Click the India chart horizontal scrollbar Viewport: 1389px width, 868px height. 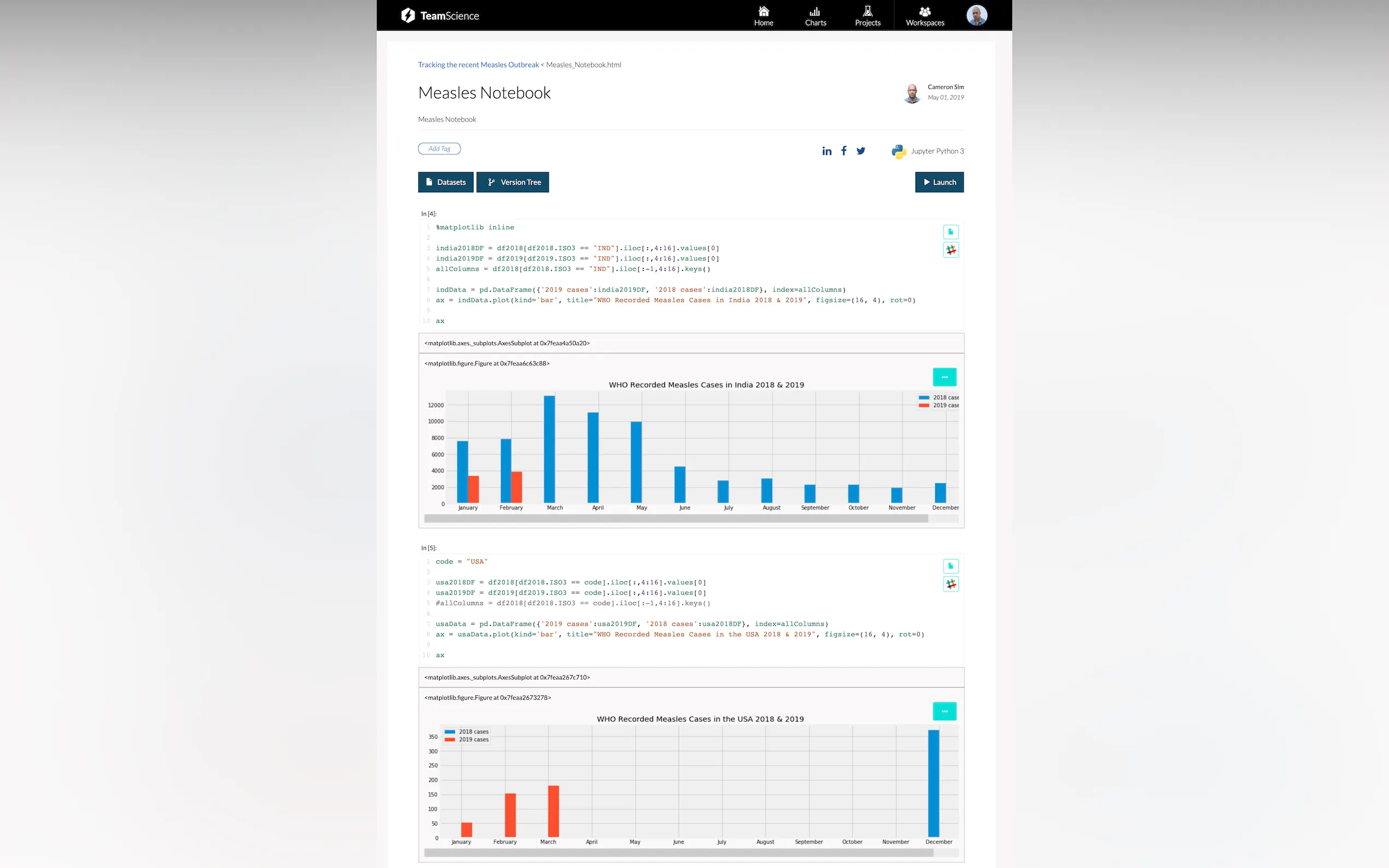coord(675,518)
